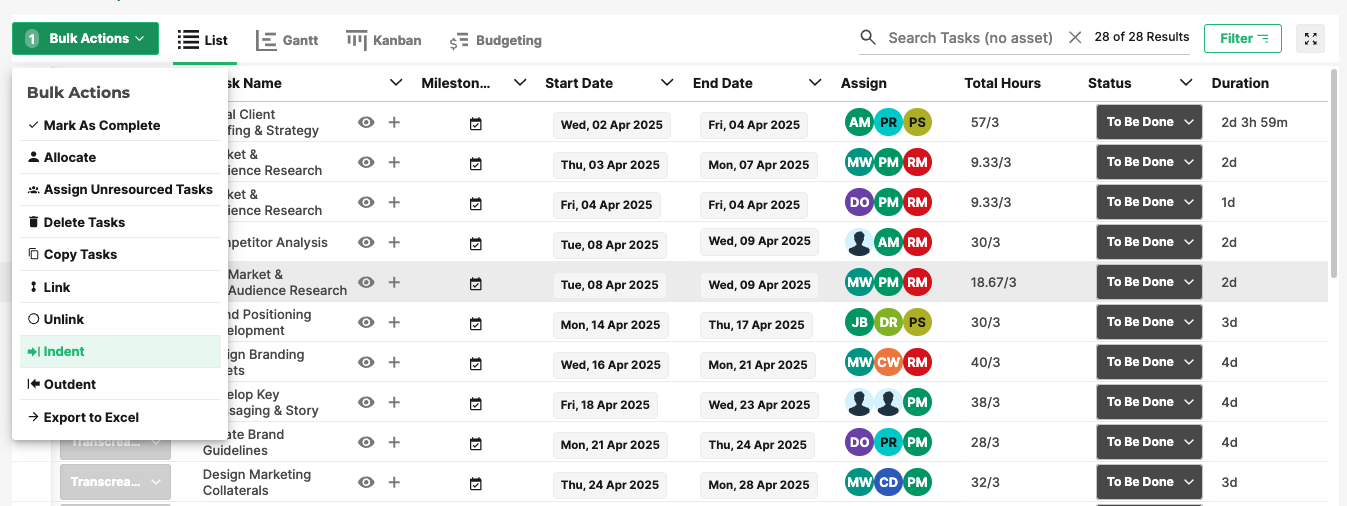Open the Bulk Actions dropdown button
Image resolution: width=1347 pixels, height=506 pixels.
click(x=85, y=38)
